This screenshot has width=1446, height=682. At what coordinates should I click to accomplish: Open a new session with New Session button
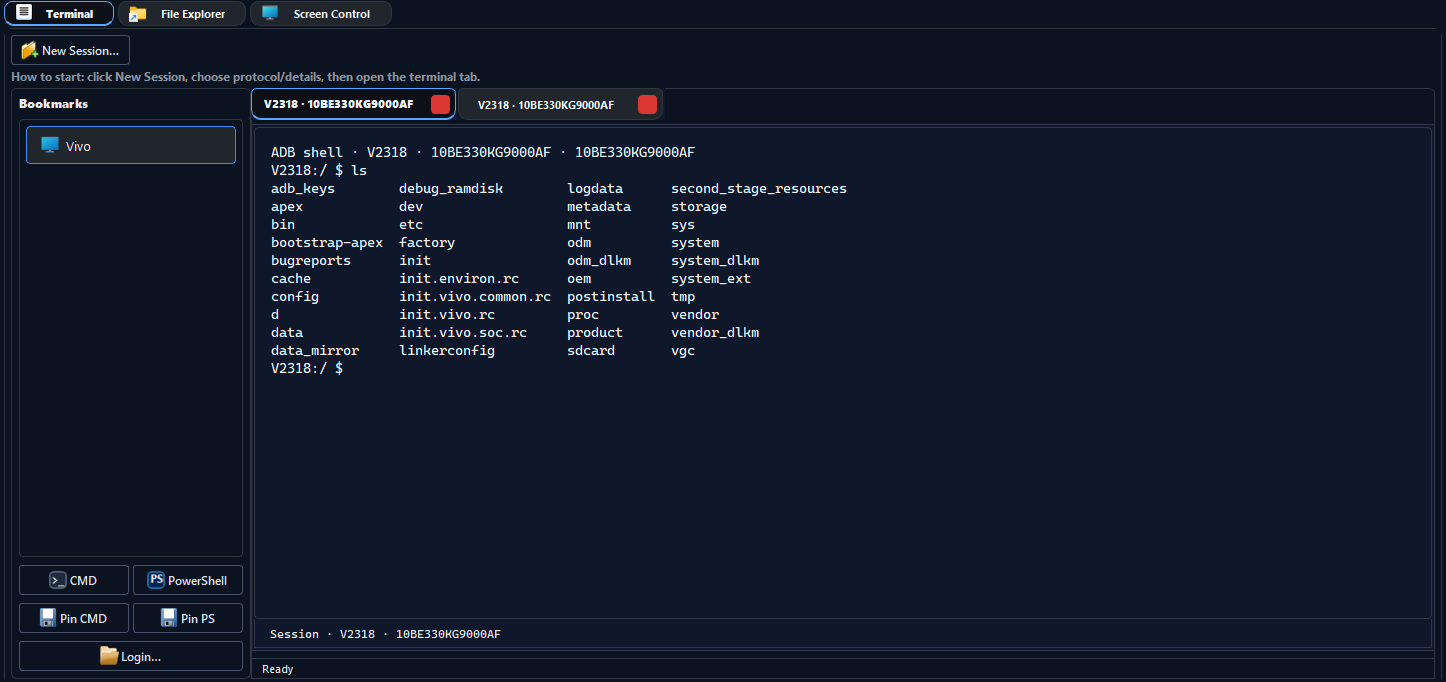[70, 49]
